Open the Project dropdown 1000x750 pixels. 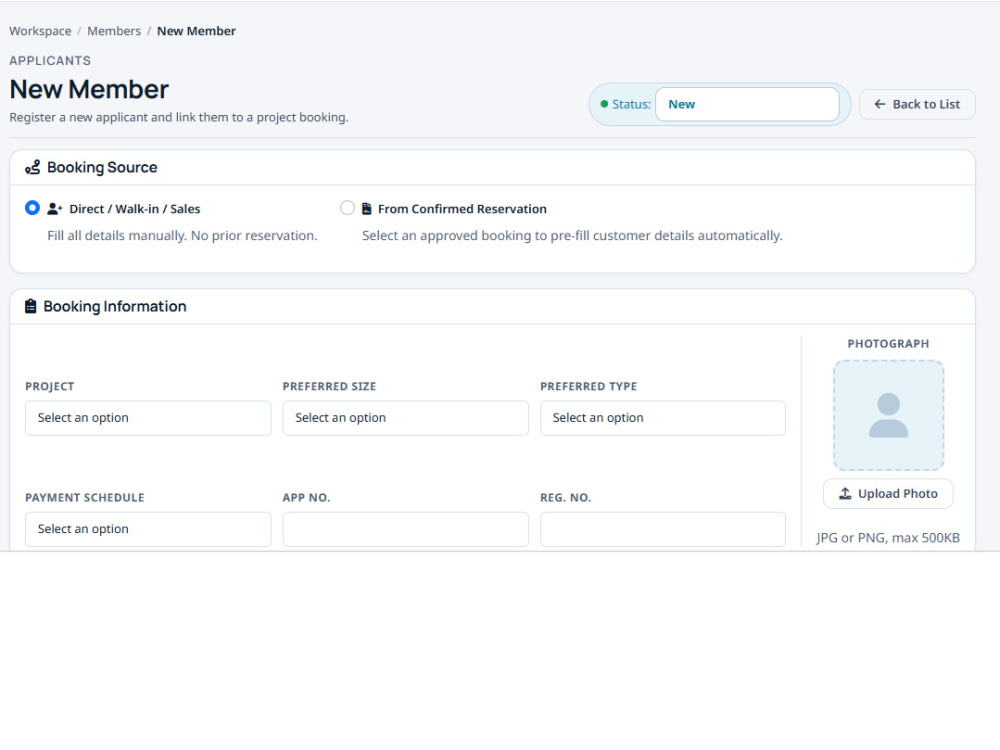pos(148,418)
